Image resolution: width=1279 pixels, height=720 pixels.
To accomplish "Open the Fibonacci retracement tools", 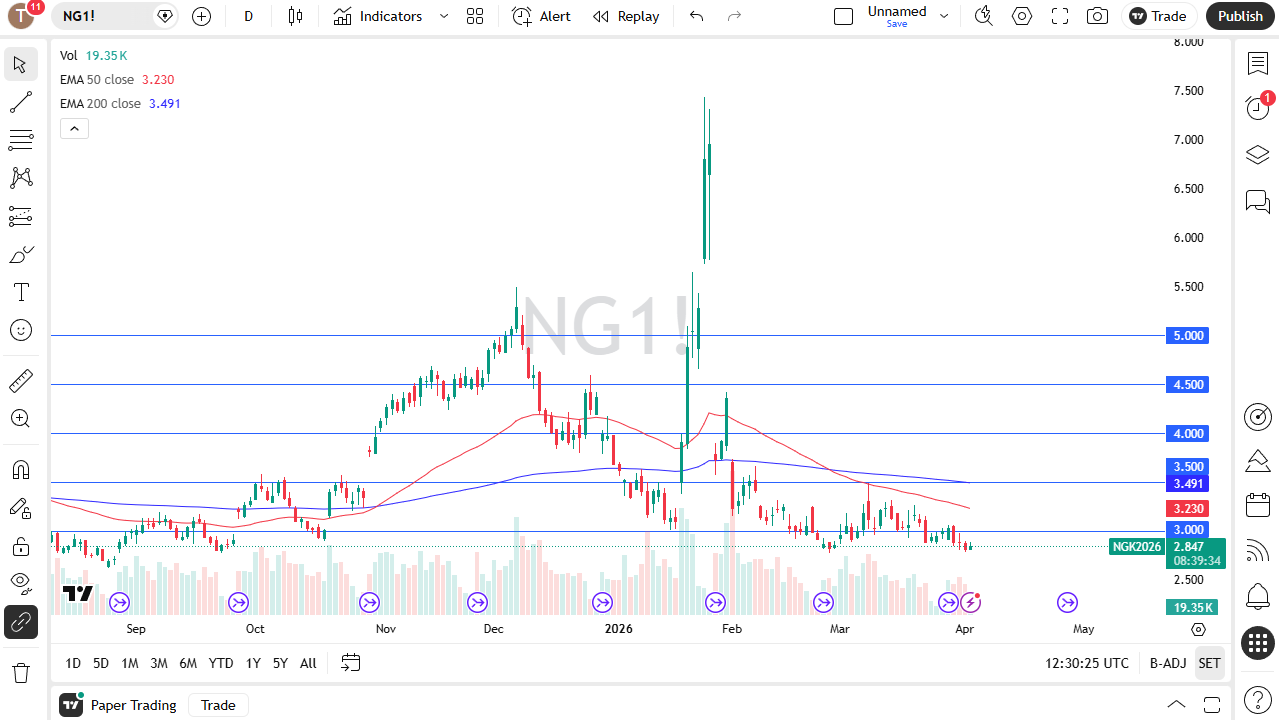I will click(x=20, y=140).
